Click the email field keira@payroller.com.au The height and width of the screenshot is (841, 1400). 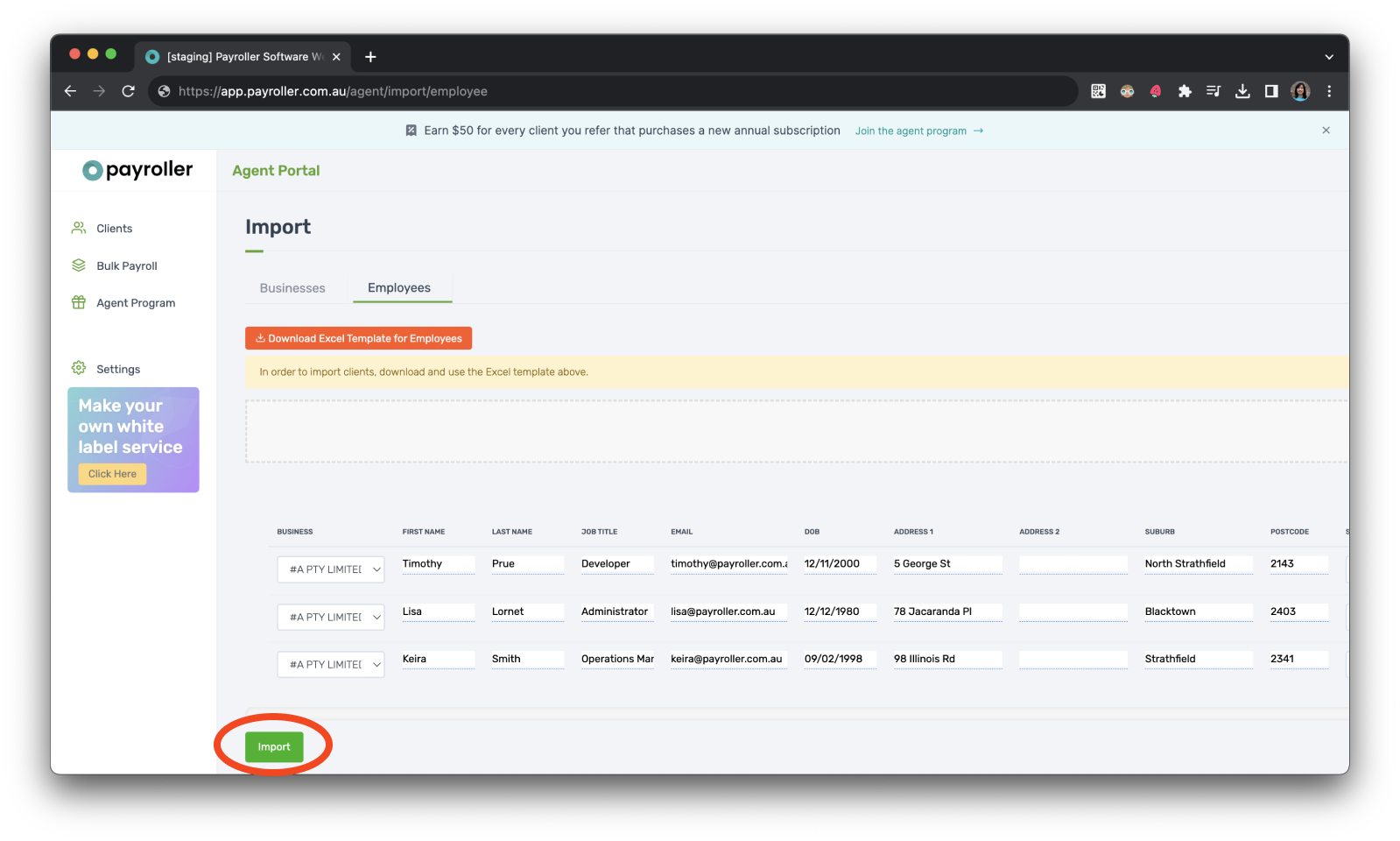tap(728, 659)
